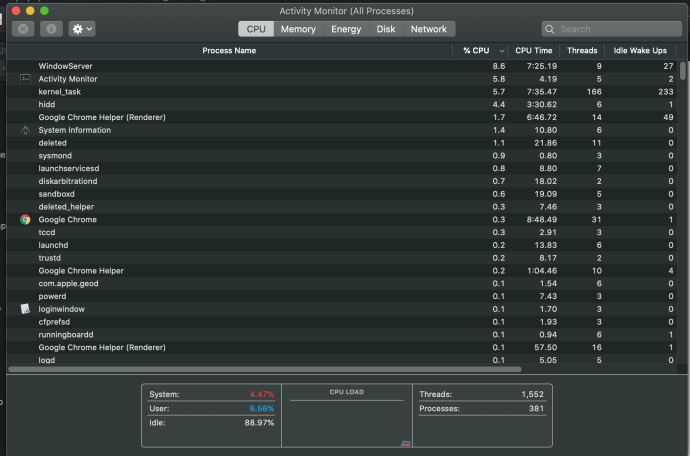Select the WindowServer process row
This screenshot has width=690, height=456.
coord(342,66)
